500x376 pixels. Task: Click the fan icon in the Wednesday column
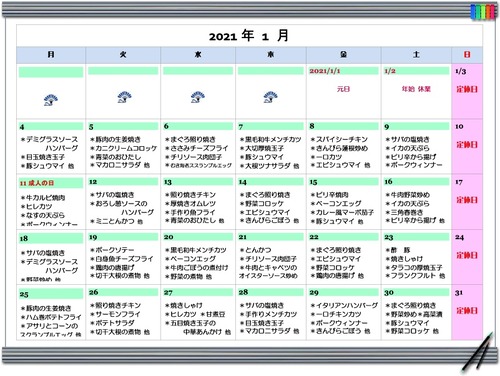click(x=198, y=97)
